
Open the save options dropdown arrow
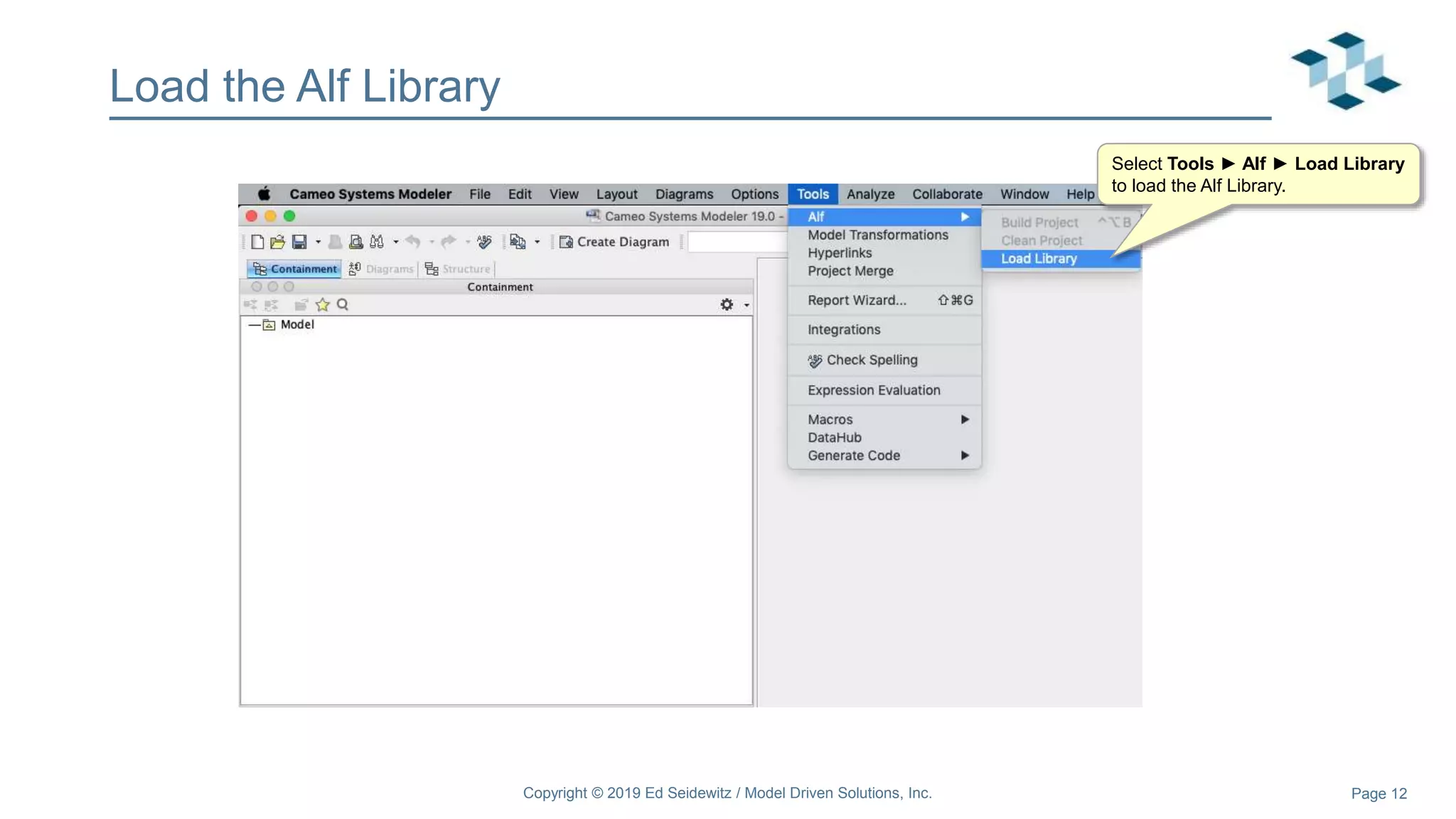[318, 242]
